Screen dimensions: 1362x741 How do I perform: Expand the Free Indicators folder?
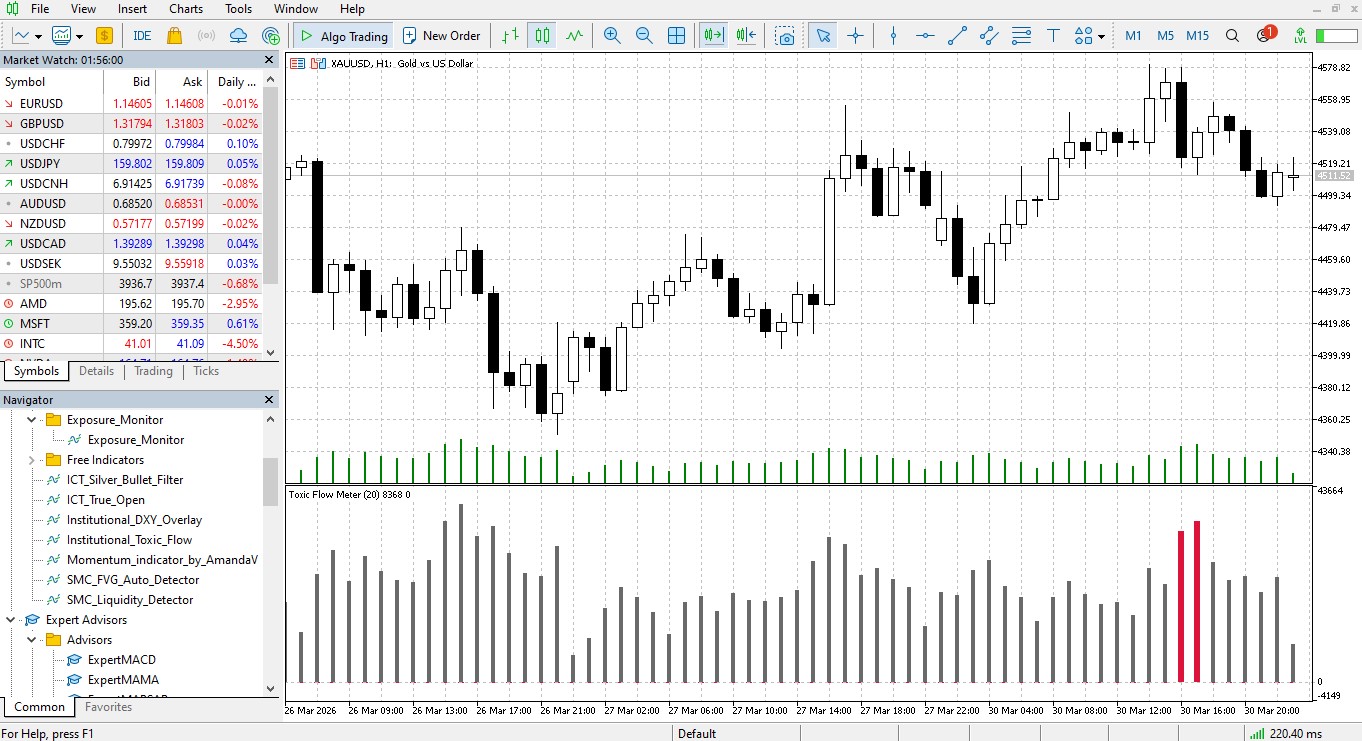[31, 460]
